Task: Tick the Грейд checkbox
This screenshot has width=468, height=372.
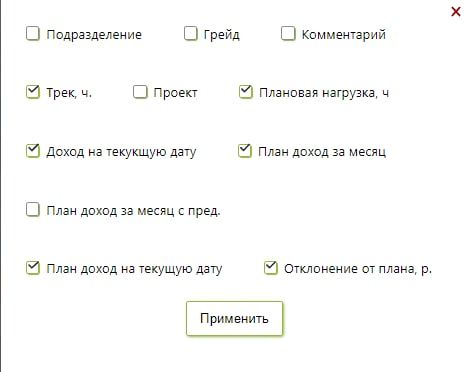Action: tap(190, 34)
